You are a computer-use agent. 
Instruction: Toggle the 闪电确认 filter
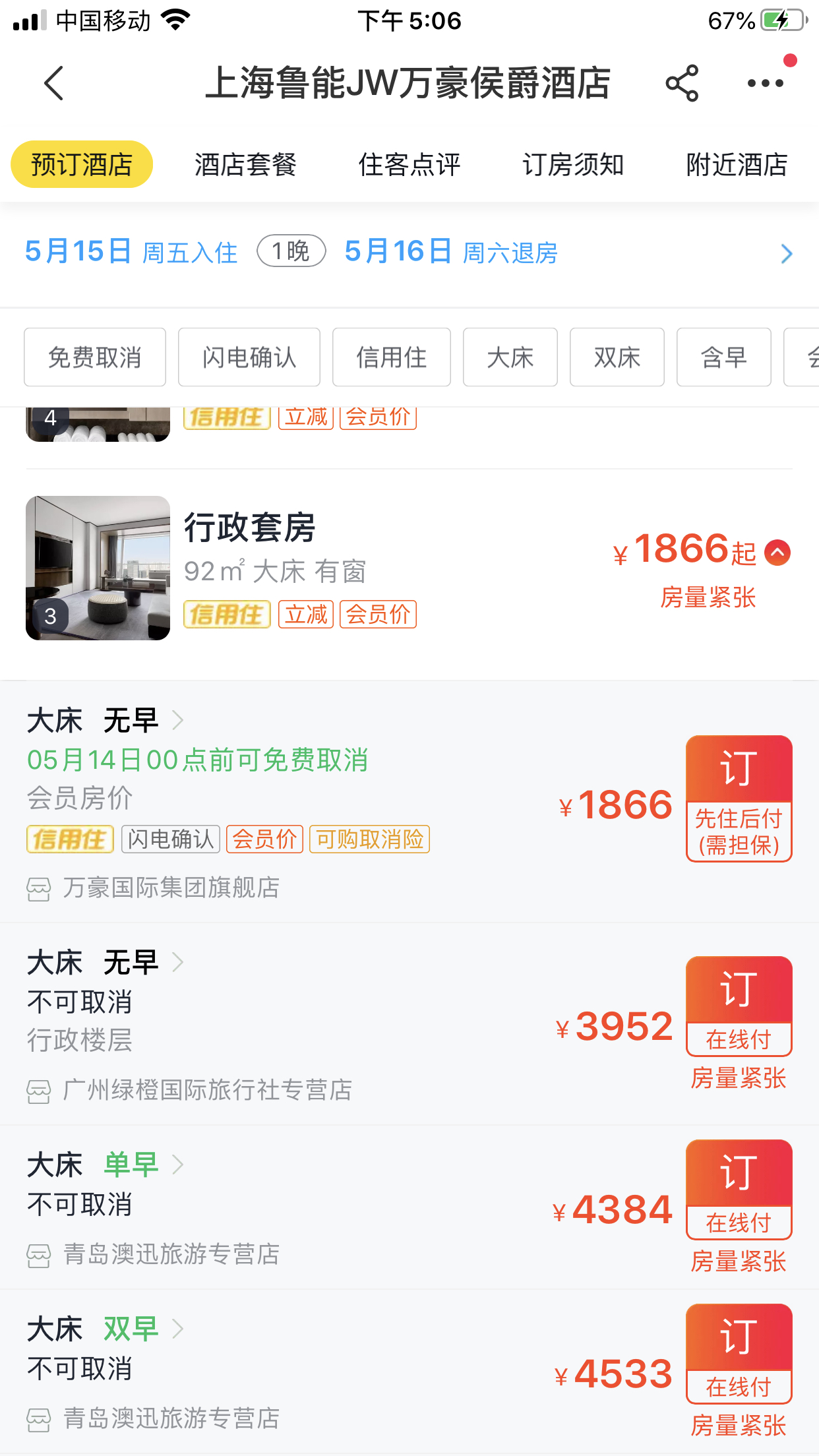(249, 357)
